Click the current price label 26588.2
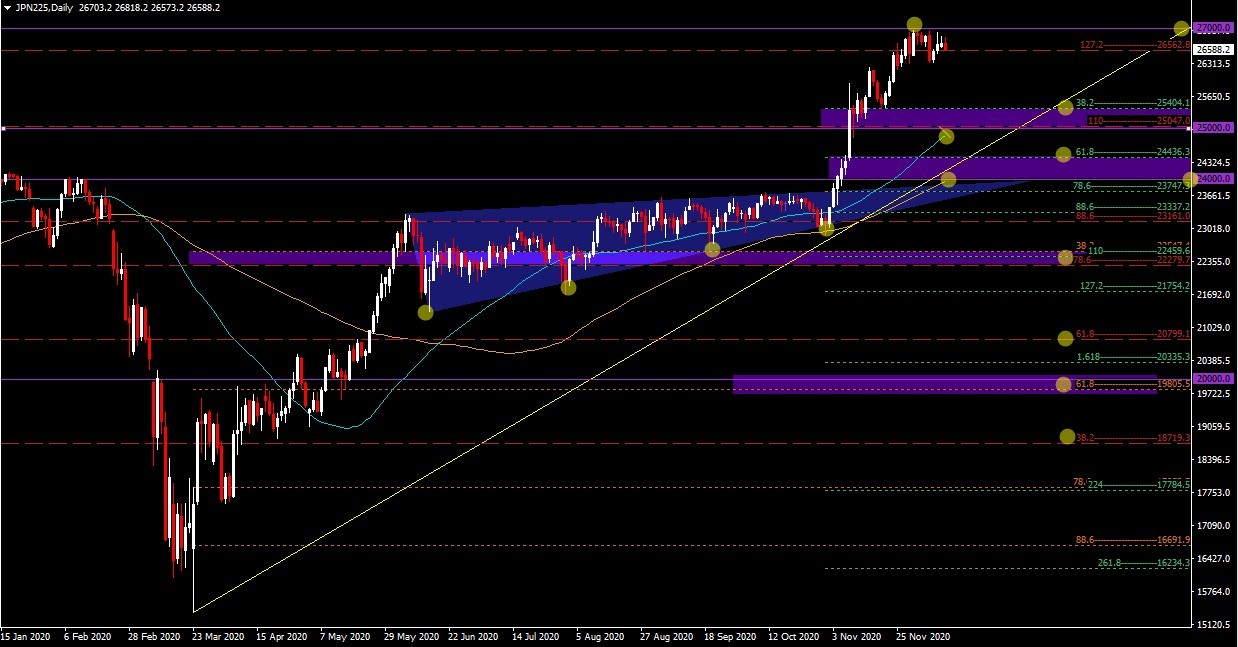Screen dimensions: 1238x647 click(1212, 49)
